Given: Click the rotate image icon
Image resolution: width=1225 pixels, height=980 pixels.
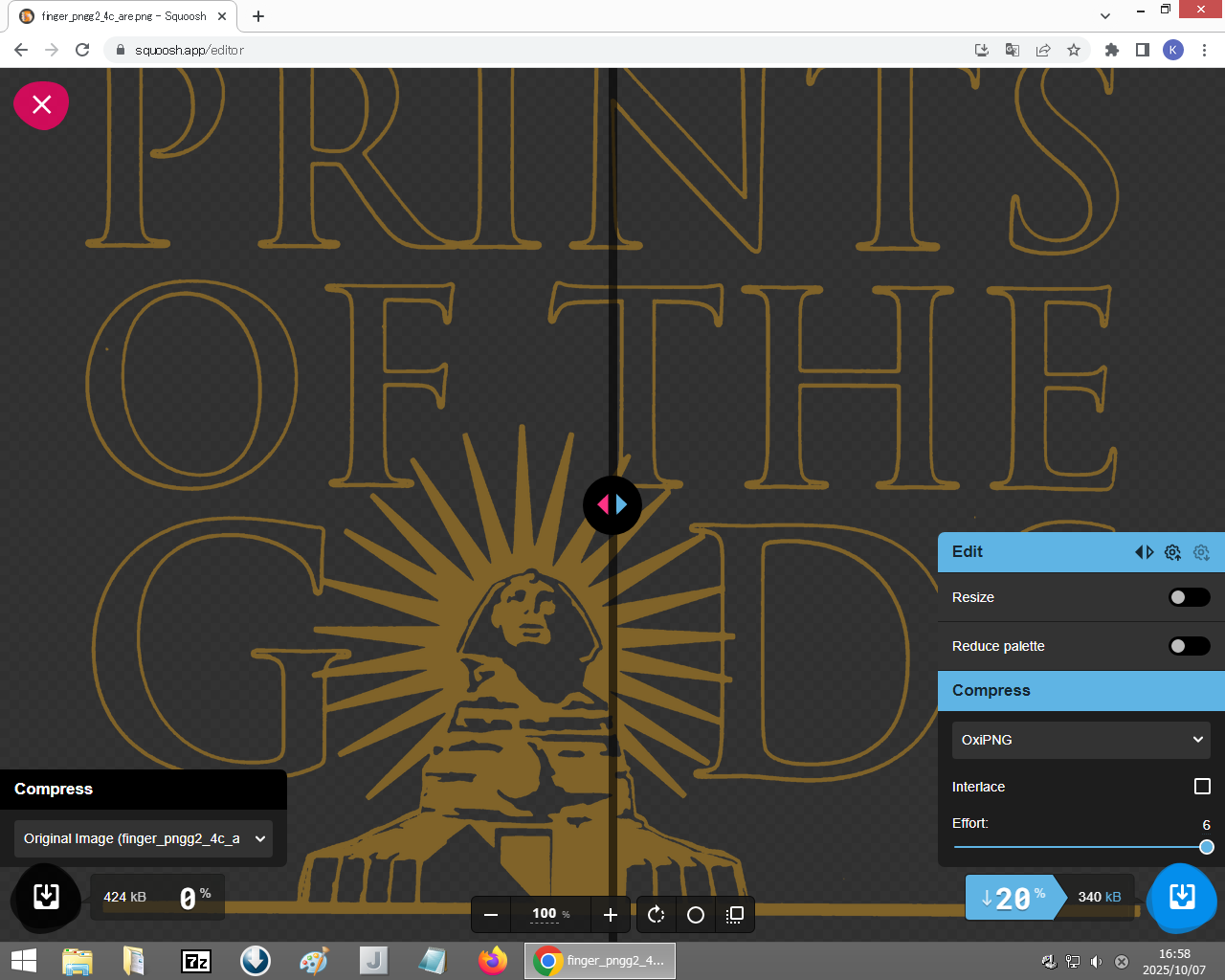Looking at the screenshot, I should pyautogui.click(x=656, y=915).
